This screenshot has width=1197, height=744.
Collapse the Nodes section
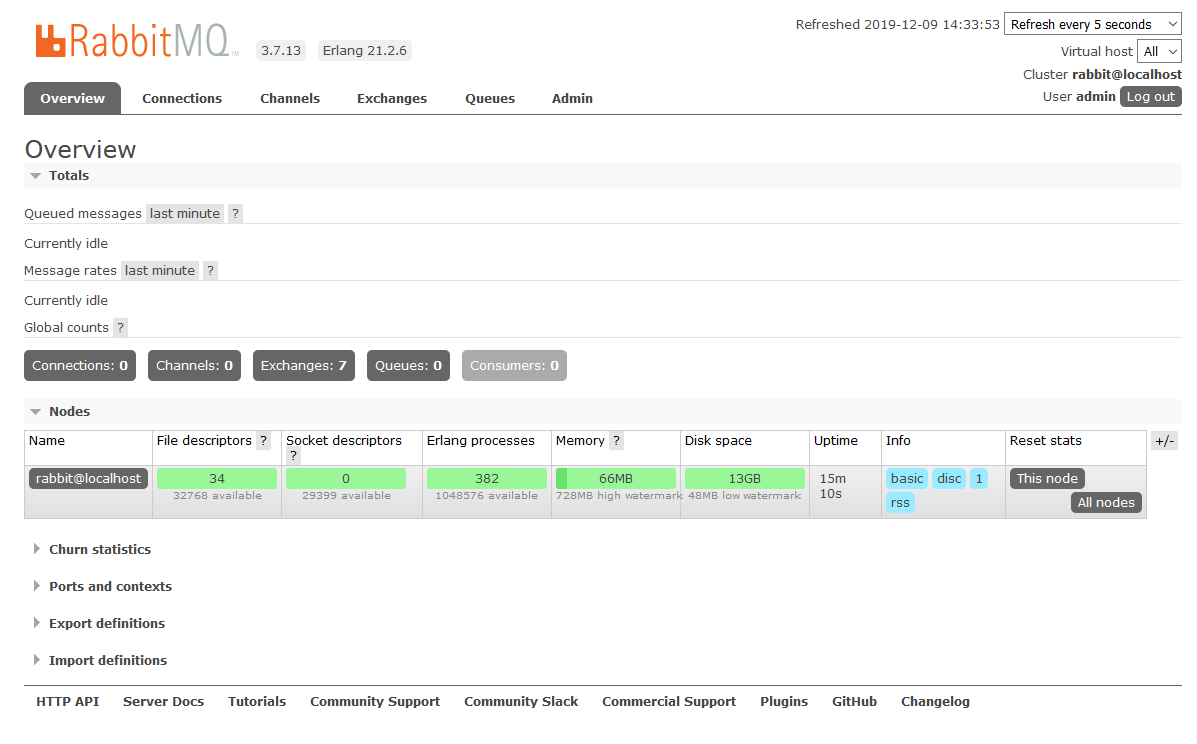pos(69,412)
